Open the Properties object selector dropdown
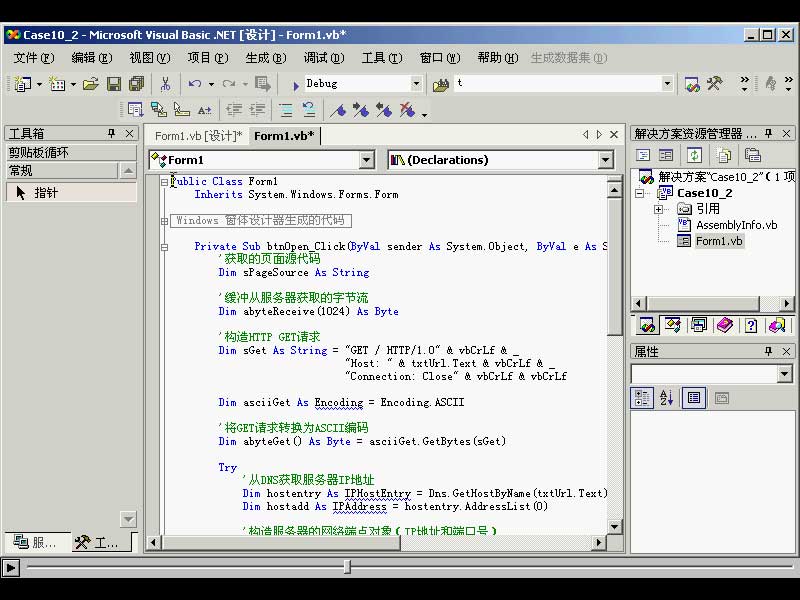The image size is (800, 600). click(x=784, y=374)
